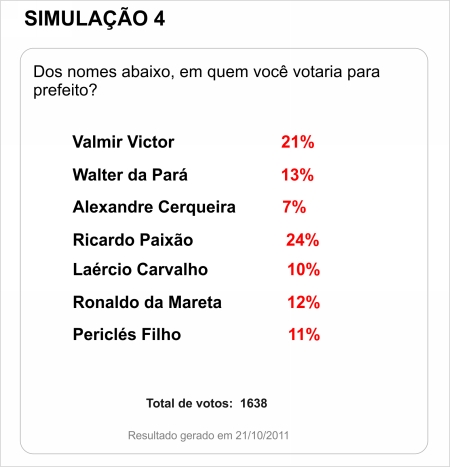Click candidate name Ronaldo da Mareta
450x467 pixels.
(x=147, y=302)
